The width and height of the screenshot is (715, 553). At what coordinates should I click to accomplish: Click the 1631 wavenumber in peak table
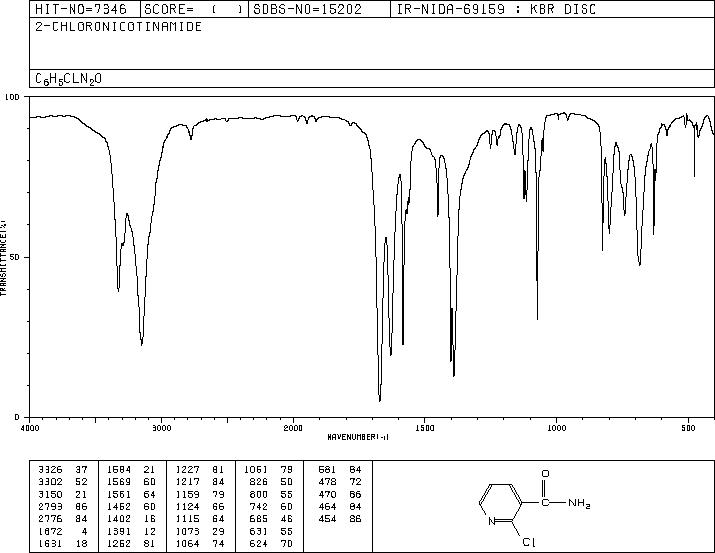[x=50, y=544]
